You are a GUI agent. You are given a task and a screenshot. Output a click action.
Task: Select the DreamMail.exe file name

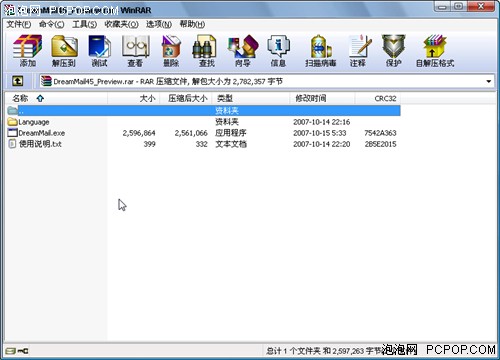[42, 133]
